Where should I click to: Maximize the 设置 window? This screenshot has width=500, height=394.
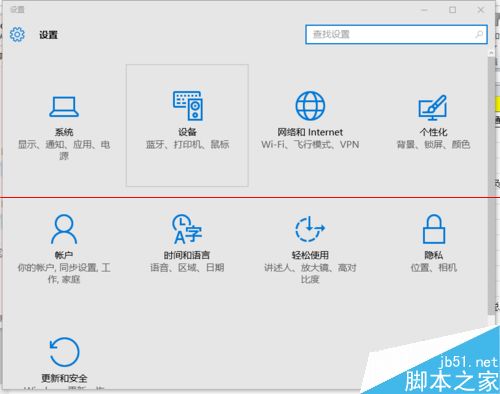[x=452, y=10]
